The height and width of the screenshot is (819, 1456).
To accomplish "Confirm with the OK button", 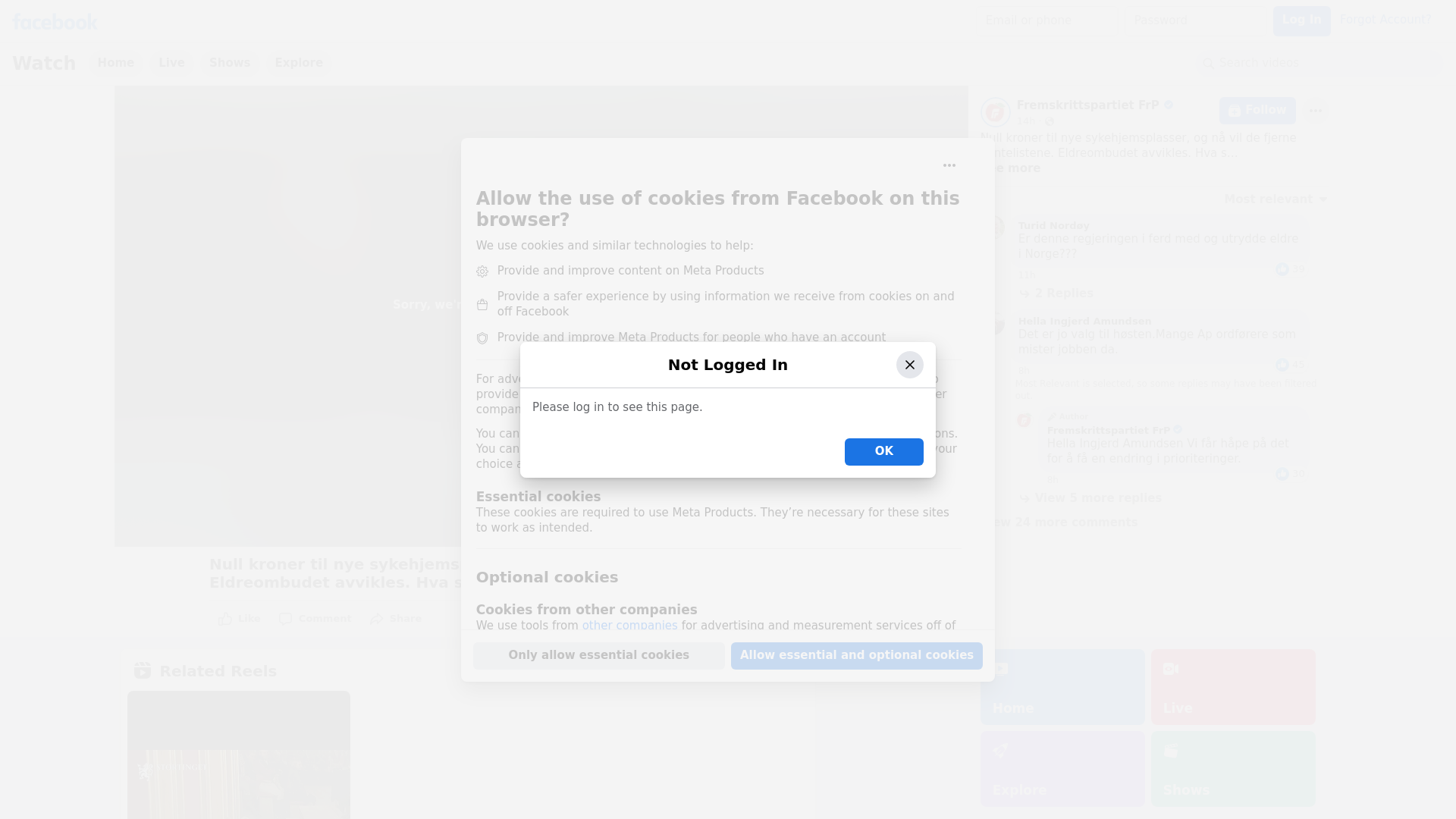I will click(883, 451).
